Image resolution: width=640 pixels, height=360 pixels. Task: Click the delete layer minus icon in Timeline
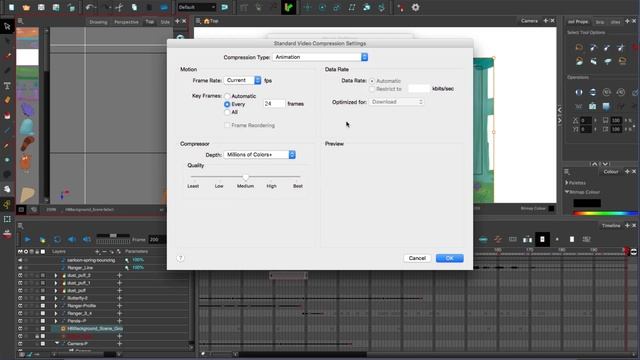(x=104, y=251)
